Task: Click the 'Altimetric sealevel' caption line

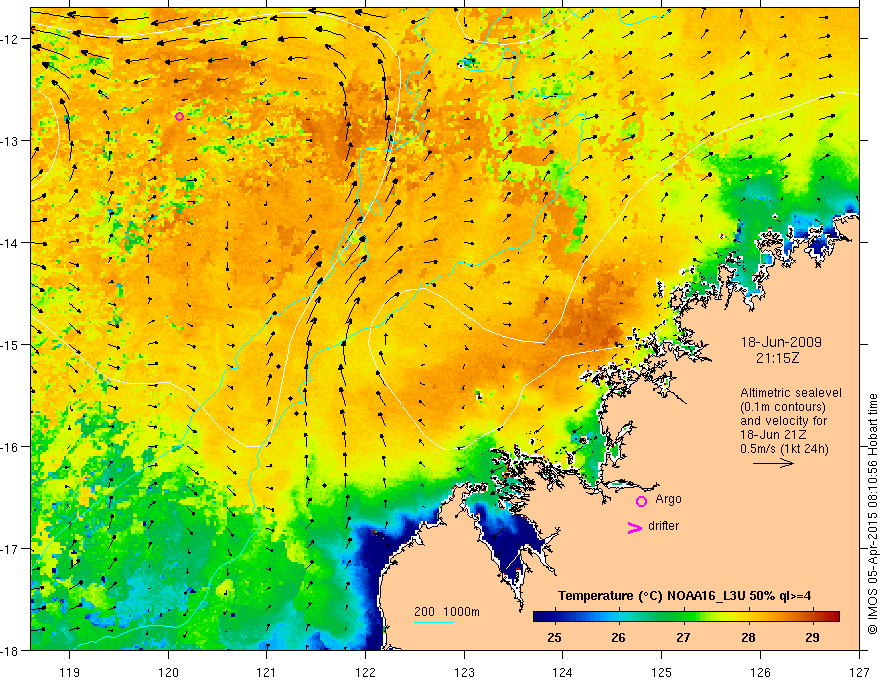Action: click(791, 393)
